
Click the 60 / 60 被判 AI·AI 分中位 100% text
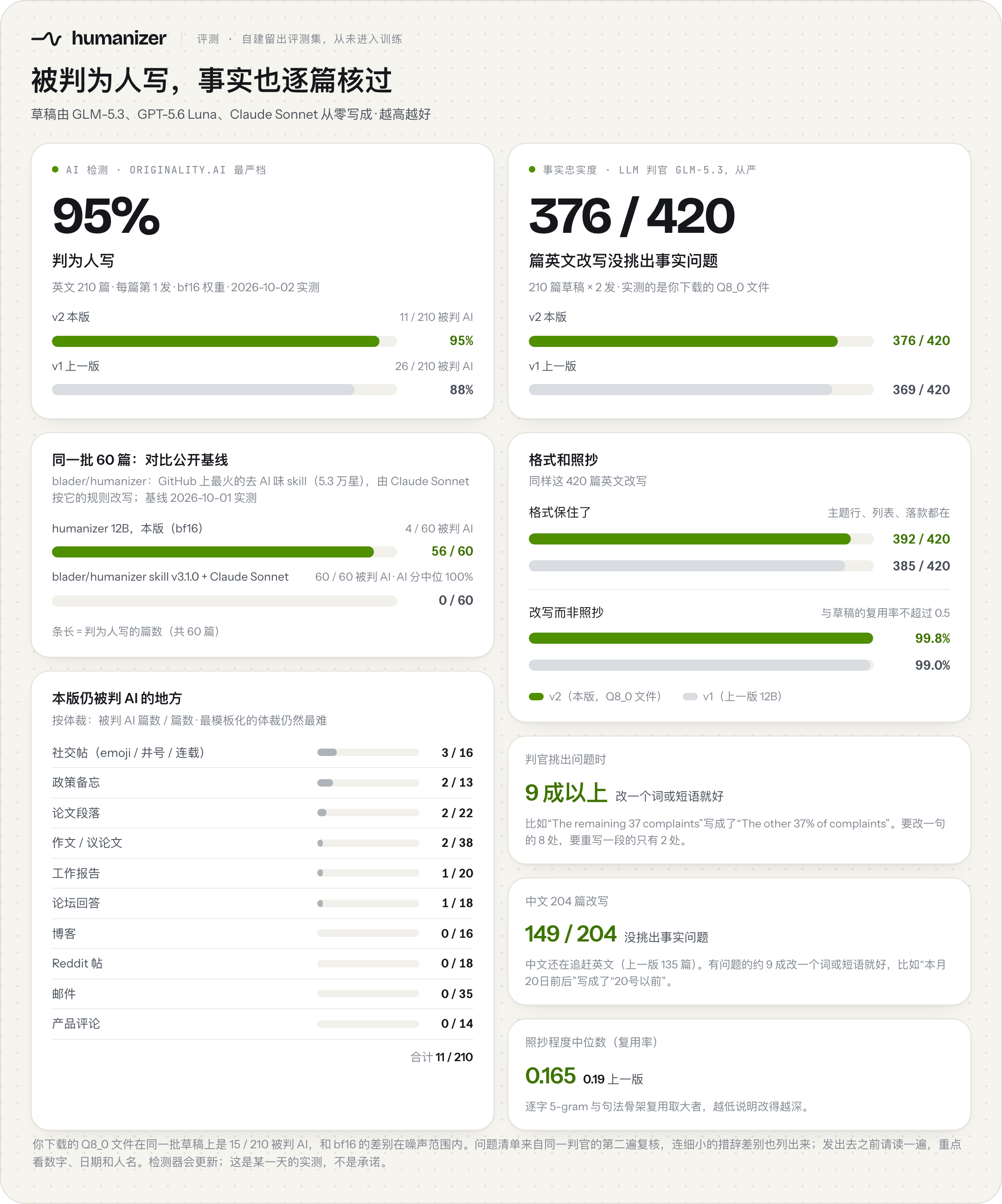coord(394,577)
